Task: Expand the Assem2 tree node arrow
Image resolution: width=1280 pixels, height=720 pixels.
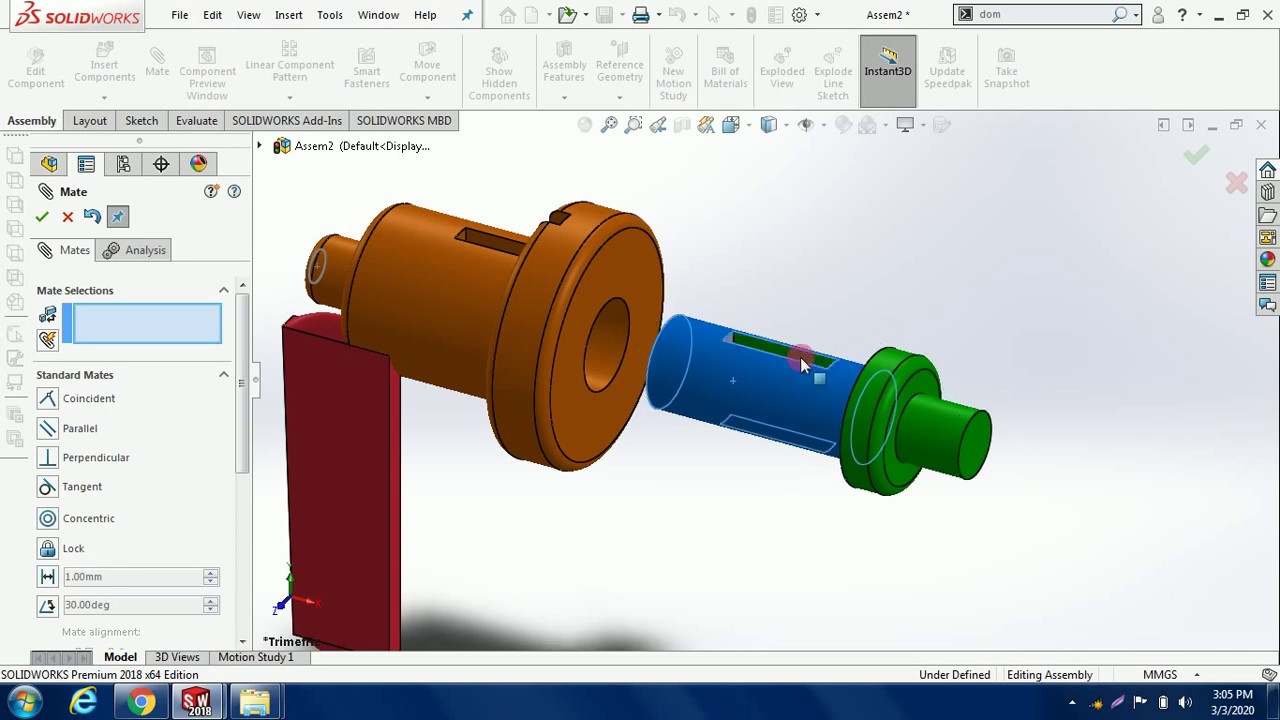Action: coord(259,146)
